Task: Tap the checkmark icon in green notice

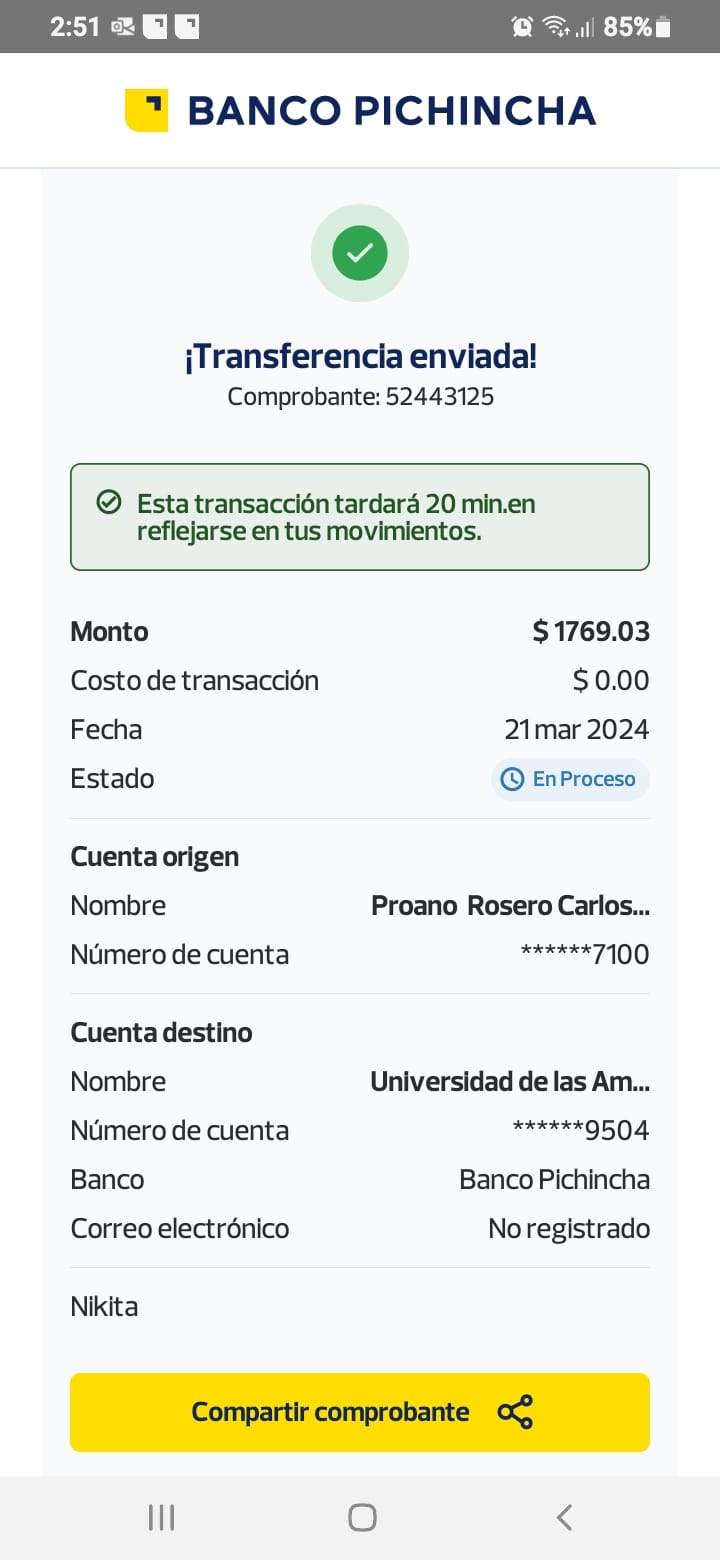Action: (x=109, y=503)
